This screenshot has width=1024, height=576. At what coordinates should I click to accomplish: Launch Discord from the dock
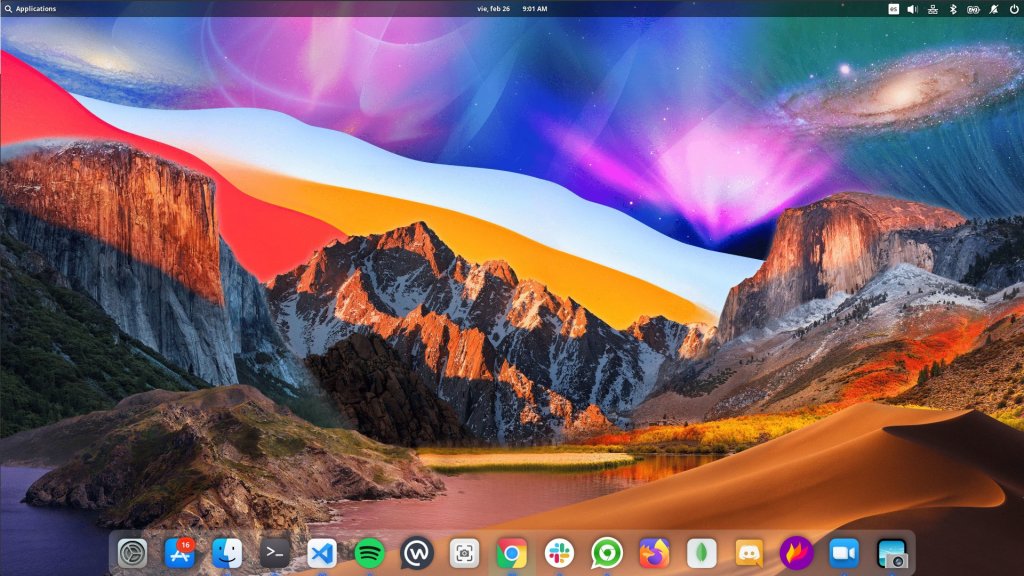click(749, 553)
